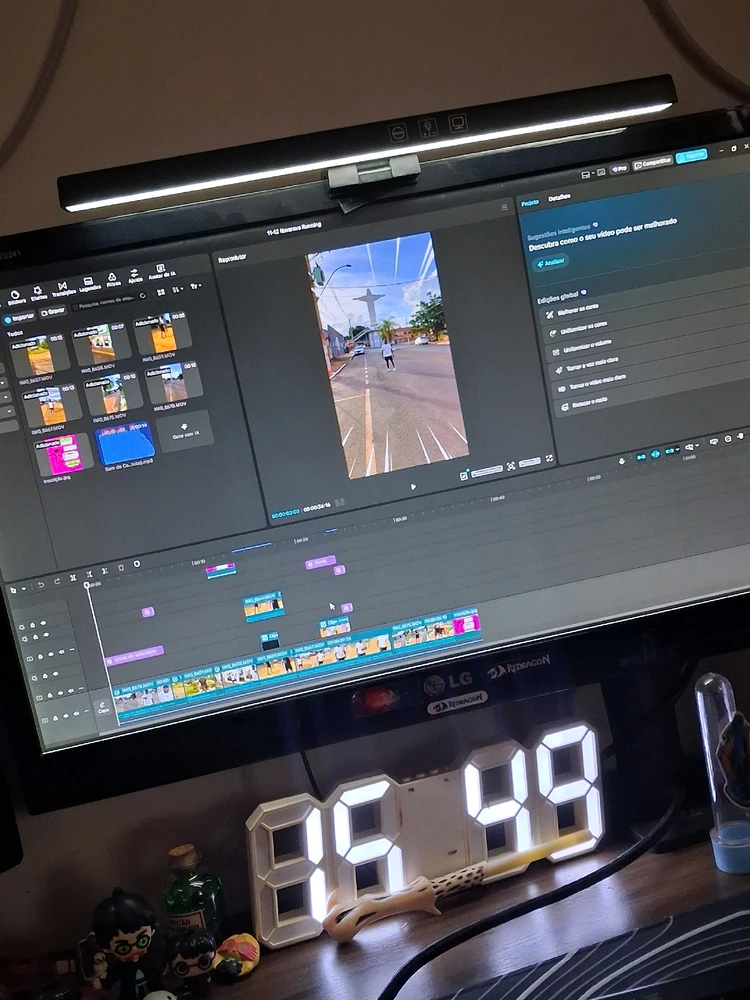Toggle the linkage icon with dropdown arrow
750x1000 pixels.
[x=672, y=450]
